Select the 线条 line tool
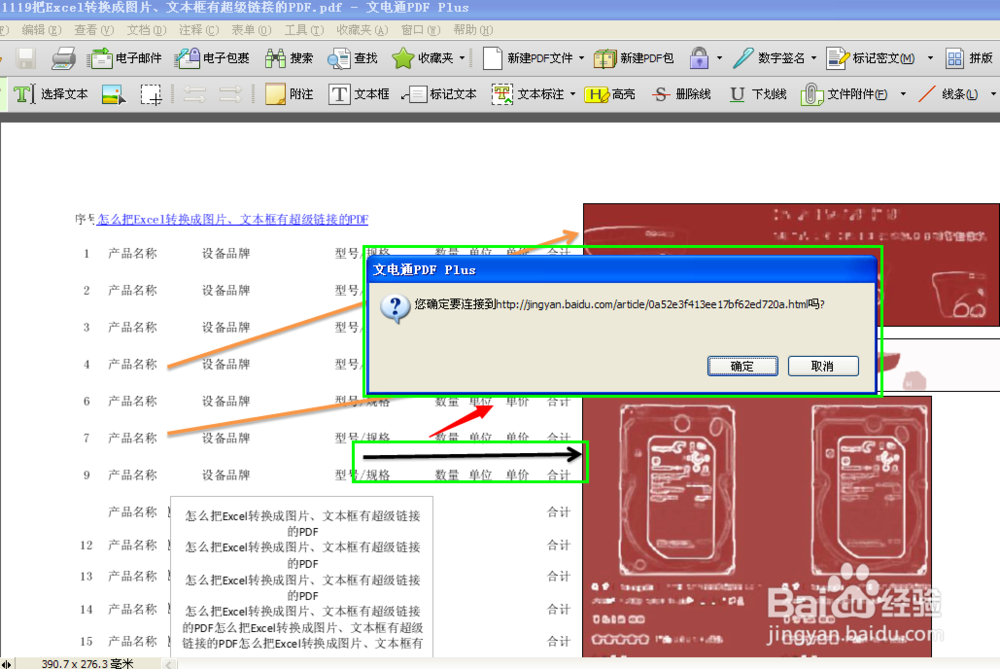Viewport: 1000px width, 669px height. pyautogui.click(x=948, y=94)
